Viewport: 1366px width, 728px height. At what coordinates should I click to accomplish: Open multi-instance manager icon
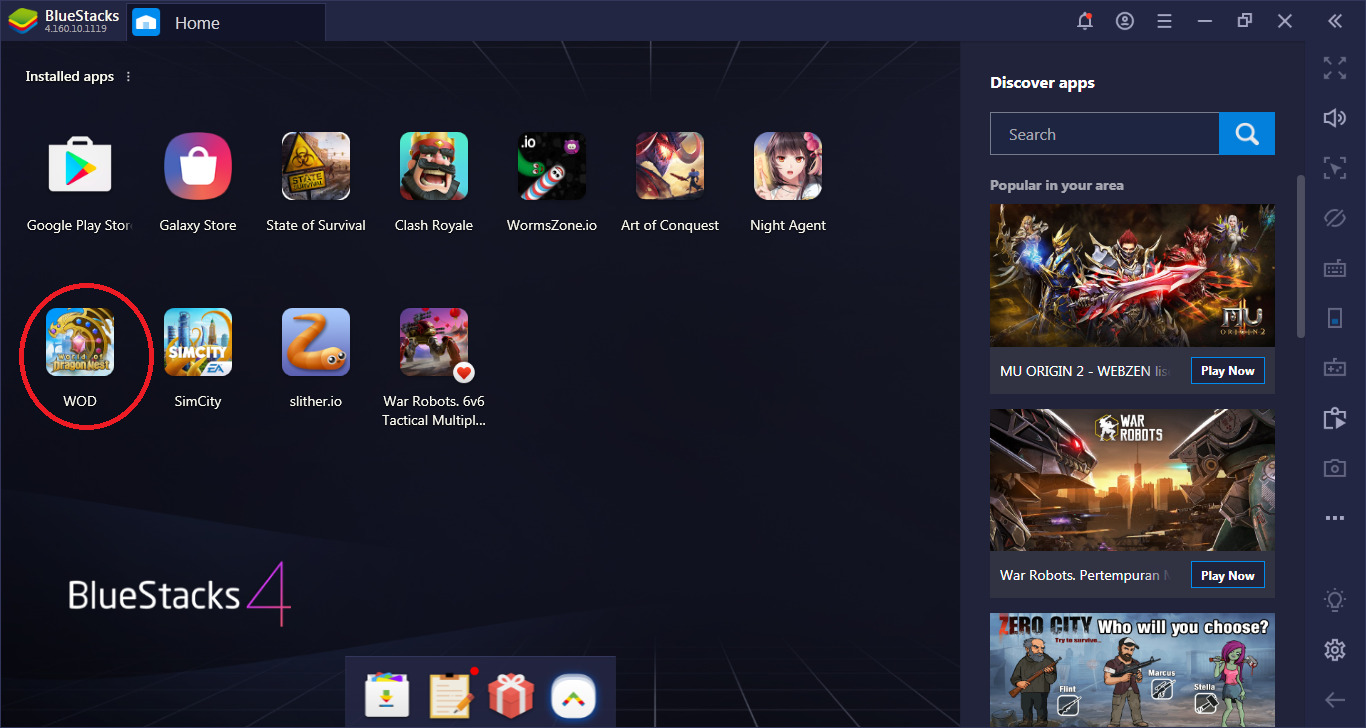[x=1335, y=418]
